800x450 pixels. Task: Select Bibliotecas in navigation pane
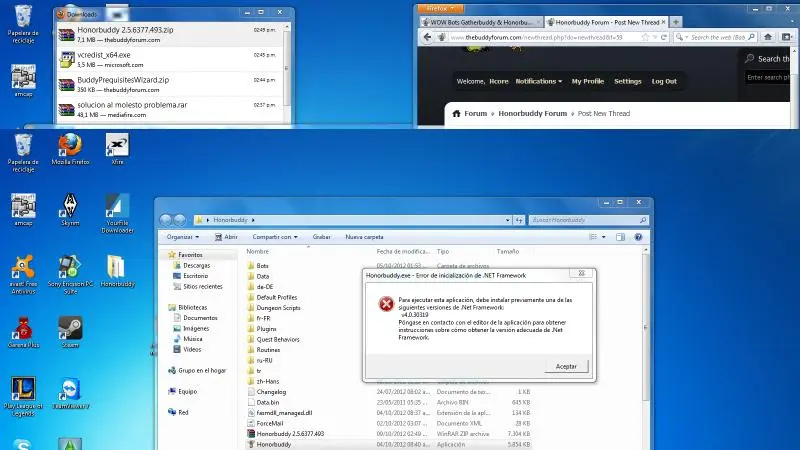click(192, 307)
